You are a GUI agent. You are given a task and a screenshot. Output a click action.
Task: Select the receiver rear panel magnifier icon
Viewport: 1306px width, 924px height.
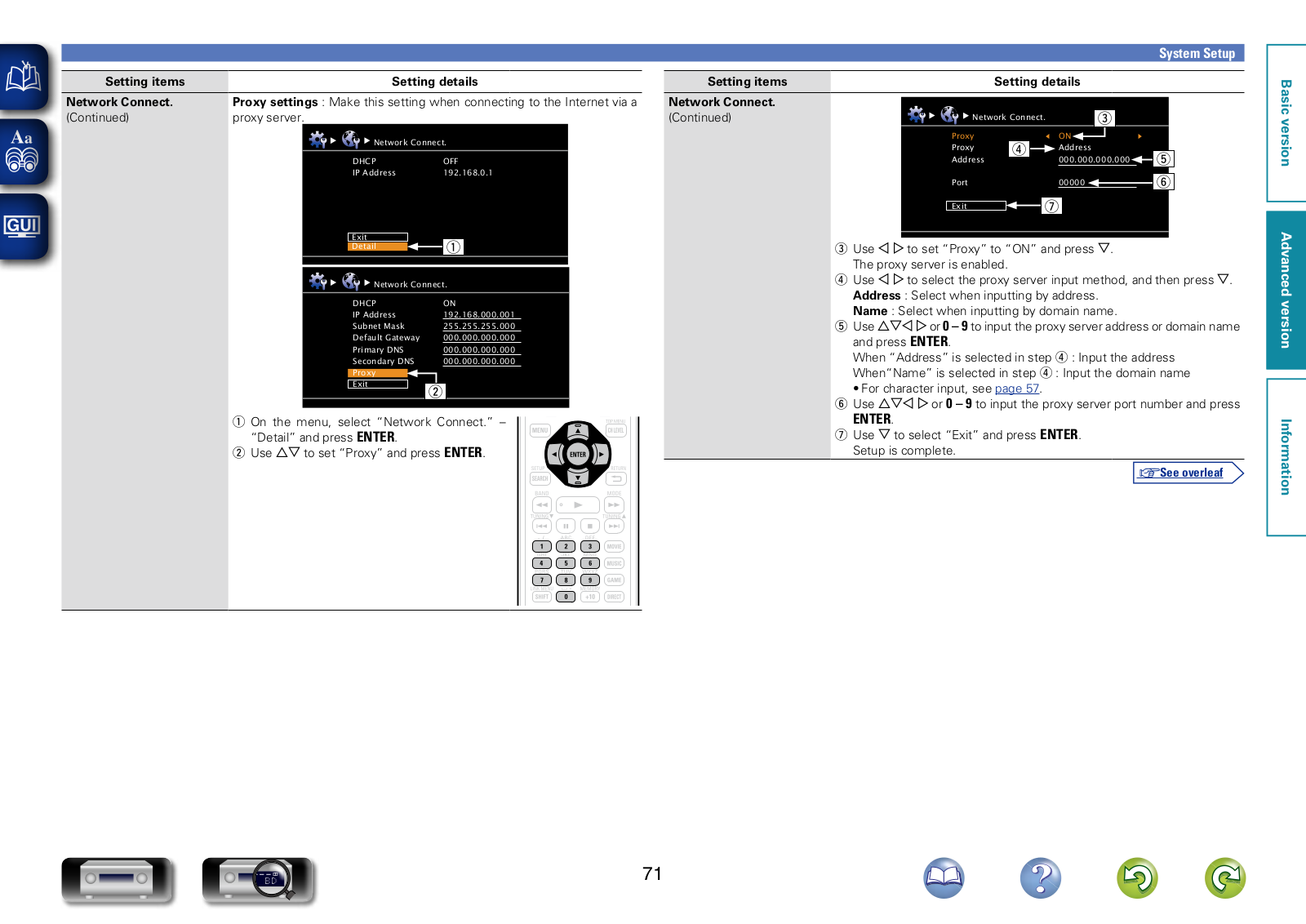point(258,879)
